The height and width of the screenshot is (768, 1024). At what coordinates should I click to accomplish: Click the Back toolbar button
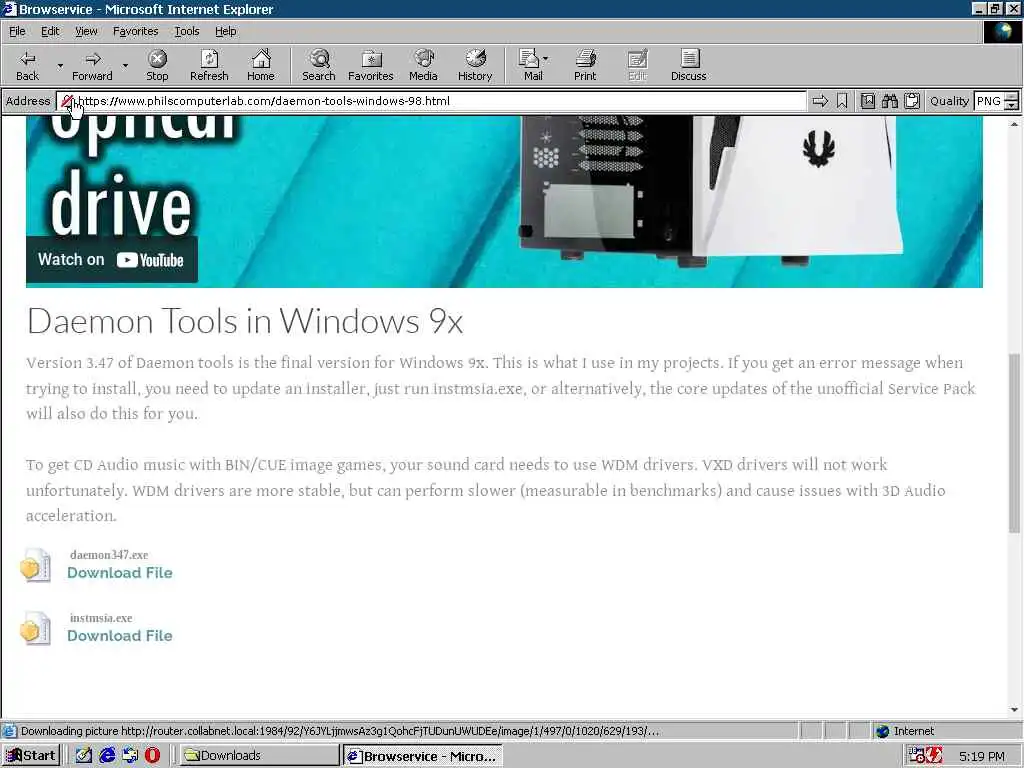click(x=27, y=65)
